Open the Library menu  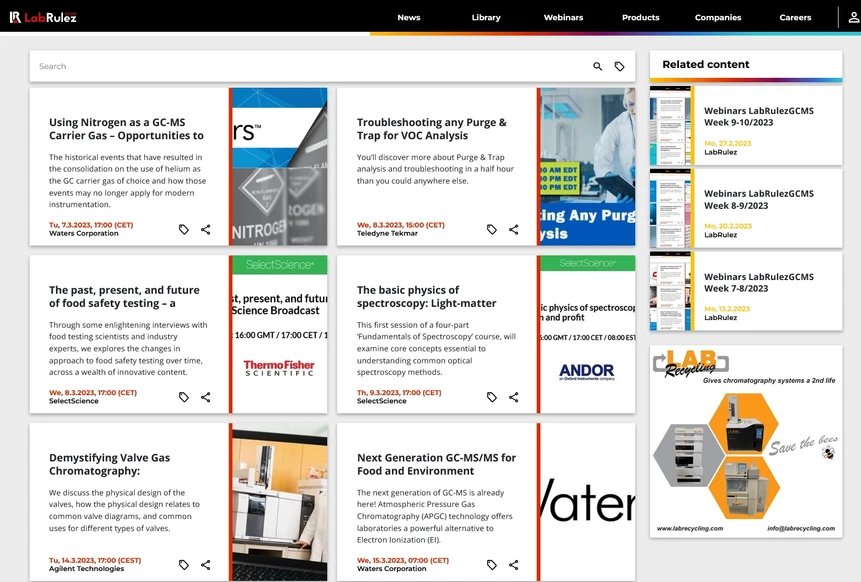pyautogui.click(x=486, y=18)
